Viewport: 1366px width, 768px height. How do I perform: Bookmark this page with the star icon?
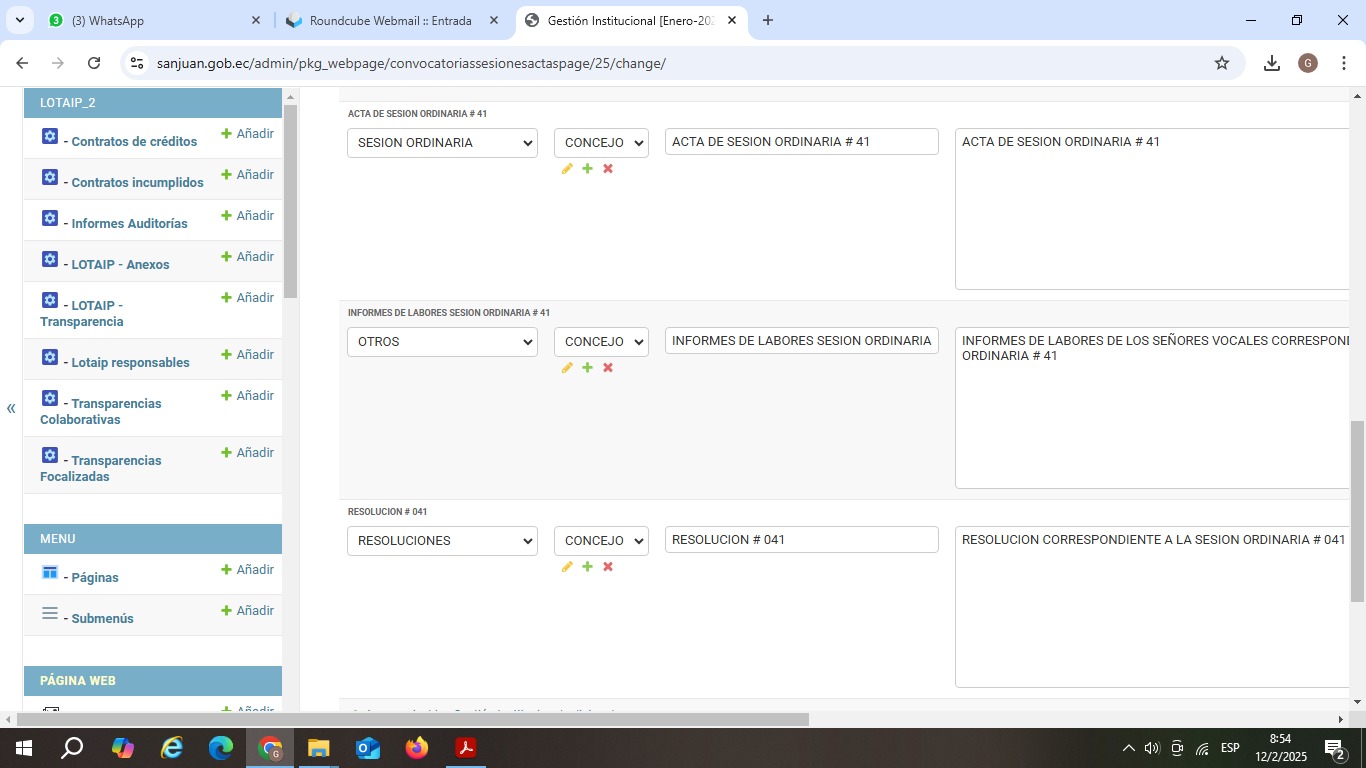click(x=1221, y=63)
